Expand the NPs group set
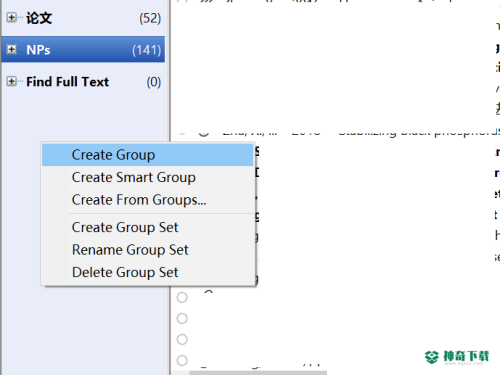Image resolution: width=500 pixels, height=375 pixels. 12,49
